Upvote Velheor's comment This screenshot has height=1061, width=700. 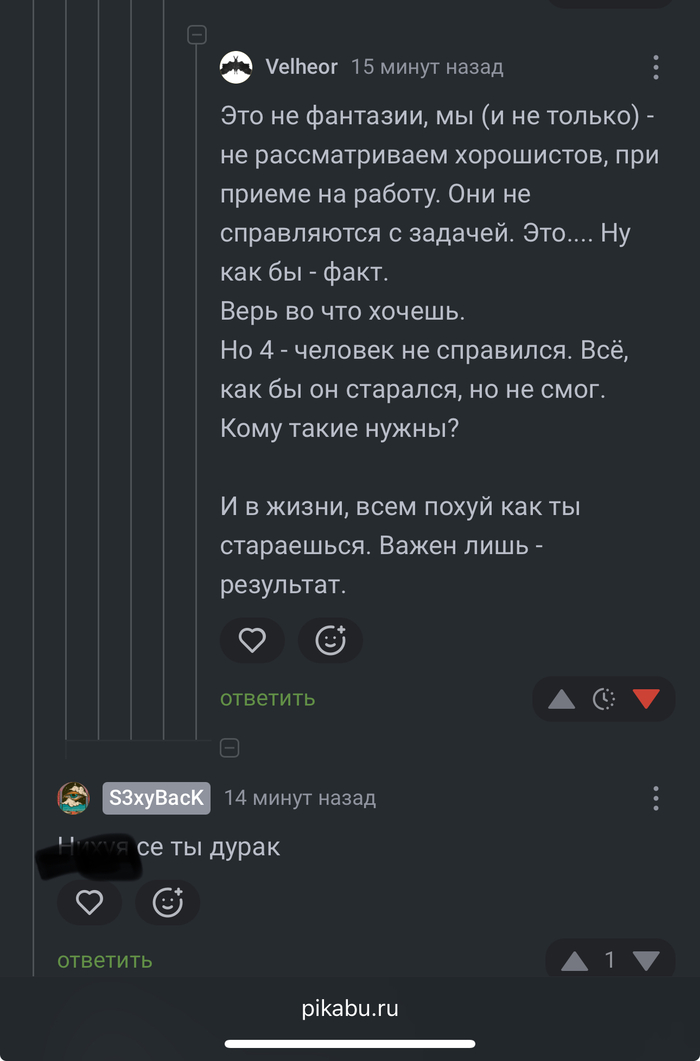coord(562,699)
